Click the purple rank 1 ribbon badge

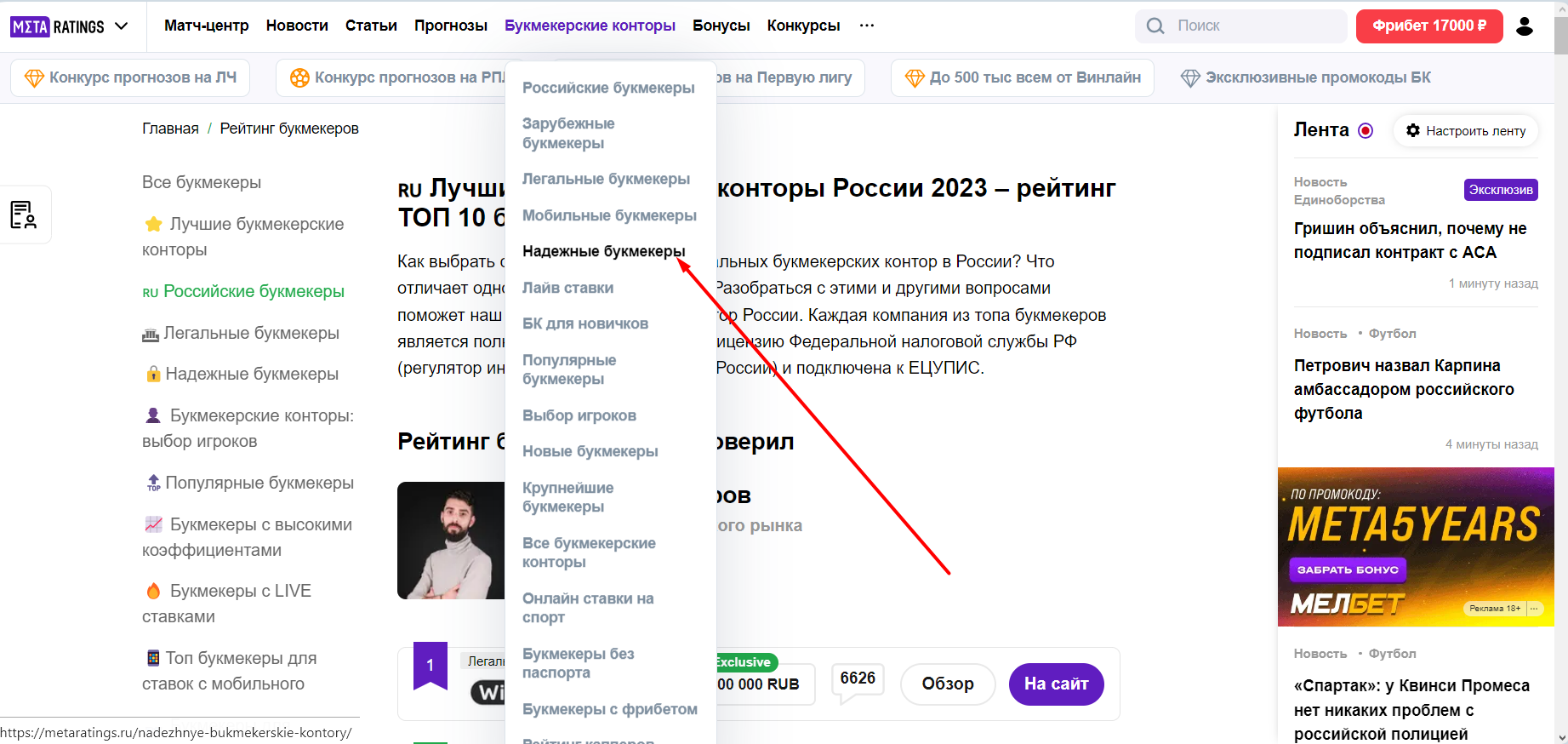(x=430, y=665)
